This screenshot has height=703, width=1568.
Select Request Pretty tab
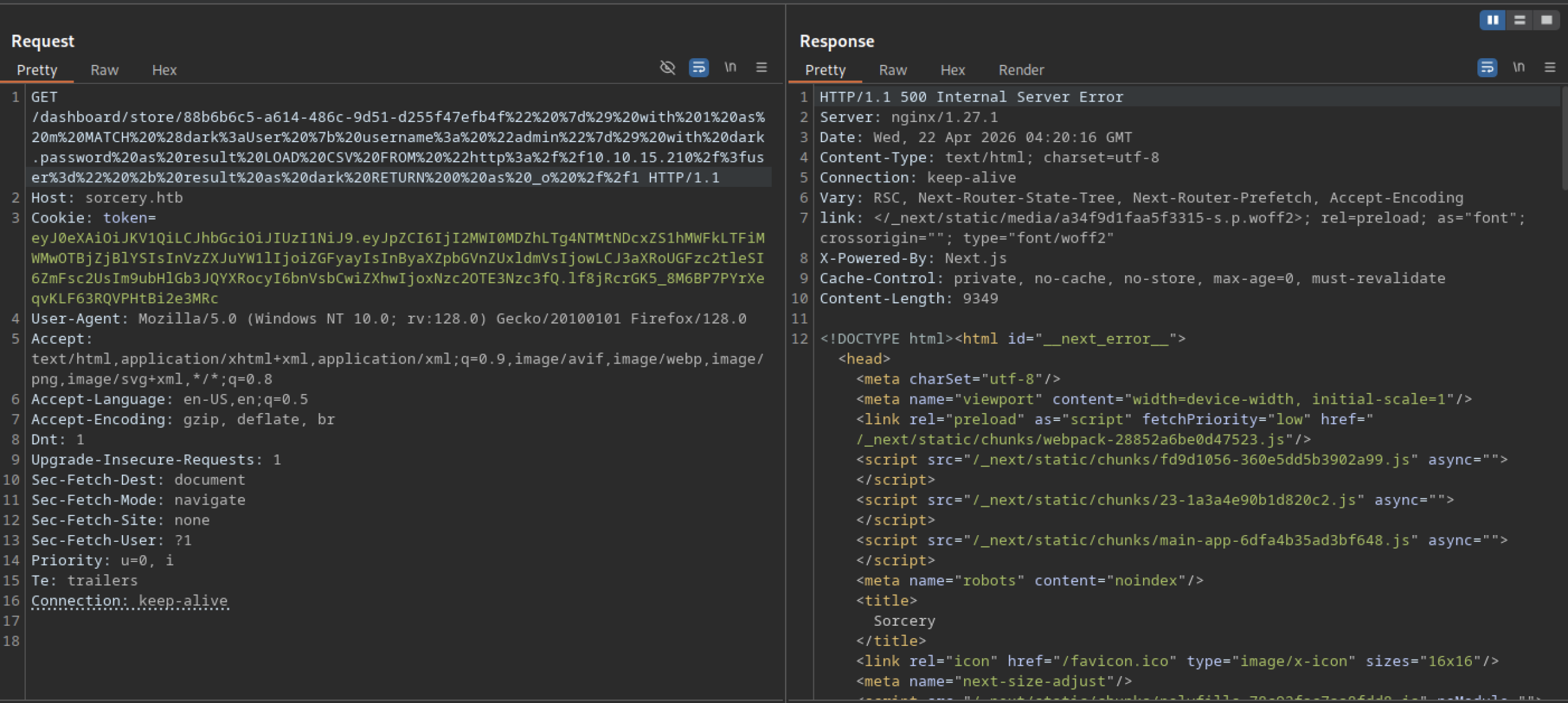coord(37,70)
